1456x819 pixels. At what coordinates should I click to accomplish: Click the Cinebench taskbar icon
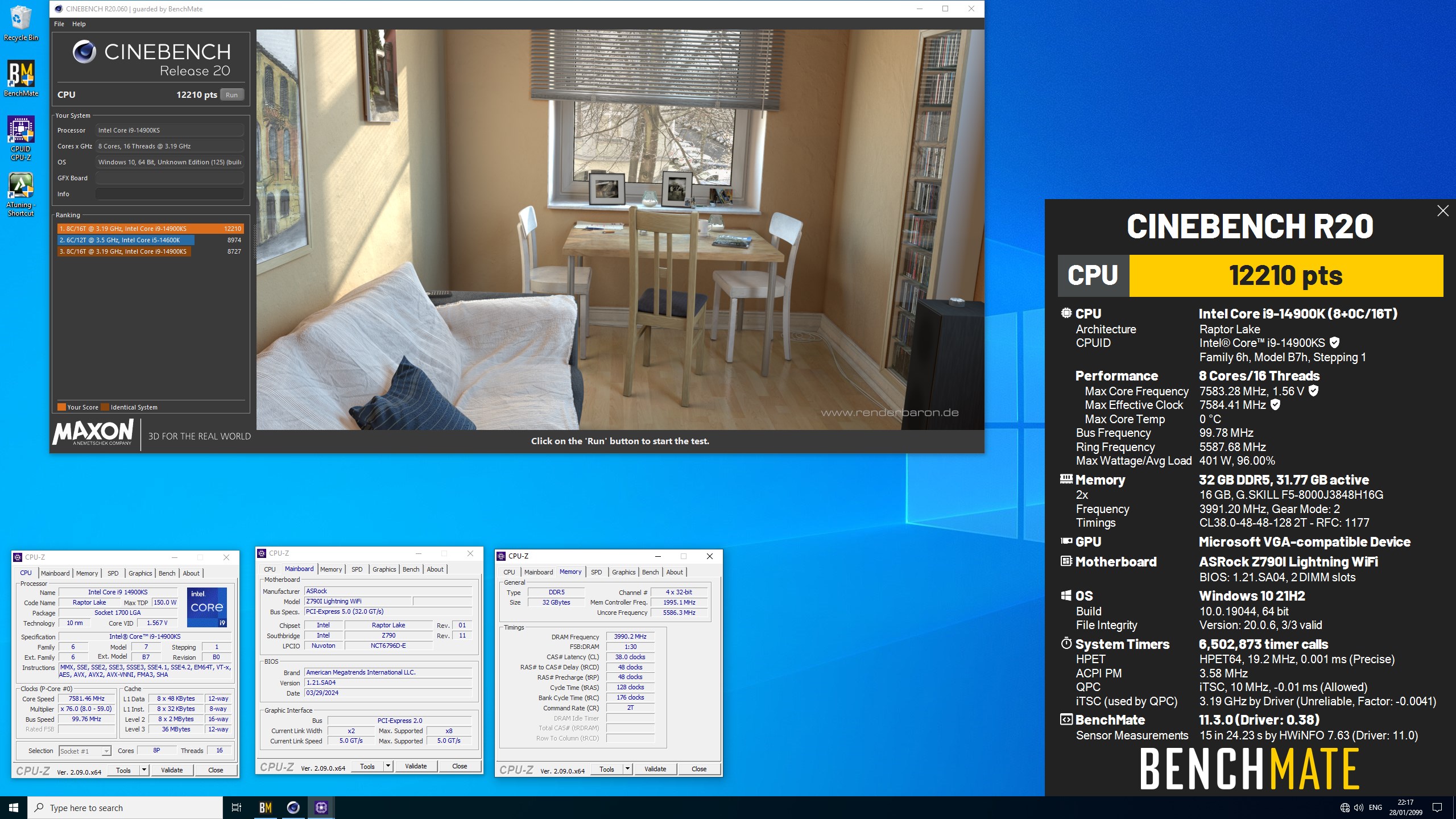tap(293, 808)
